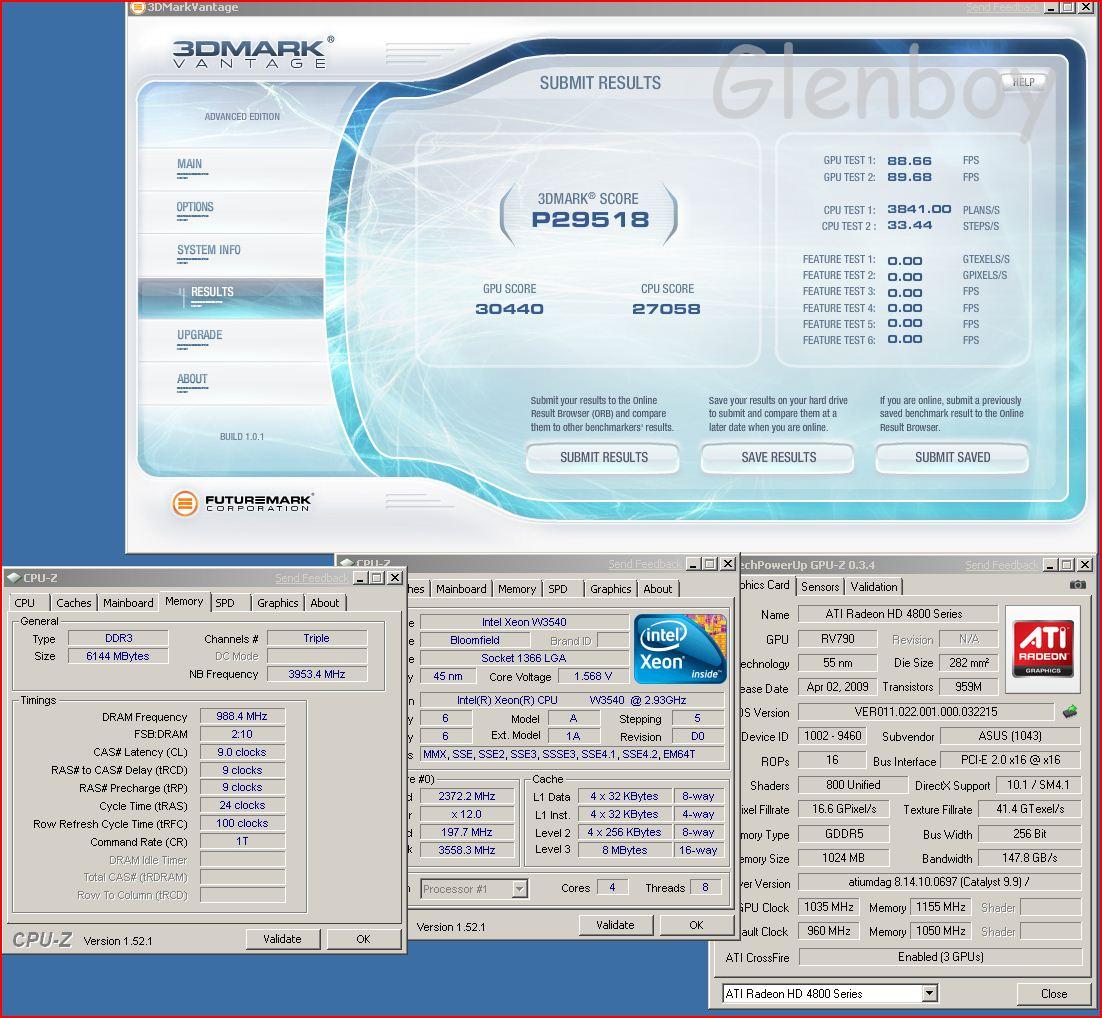Select OPTIONS in the 3DMark sidebar

click(x=195, y=207)
